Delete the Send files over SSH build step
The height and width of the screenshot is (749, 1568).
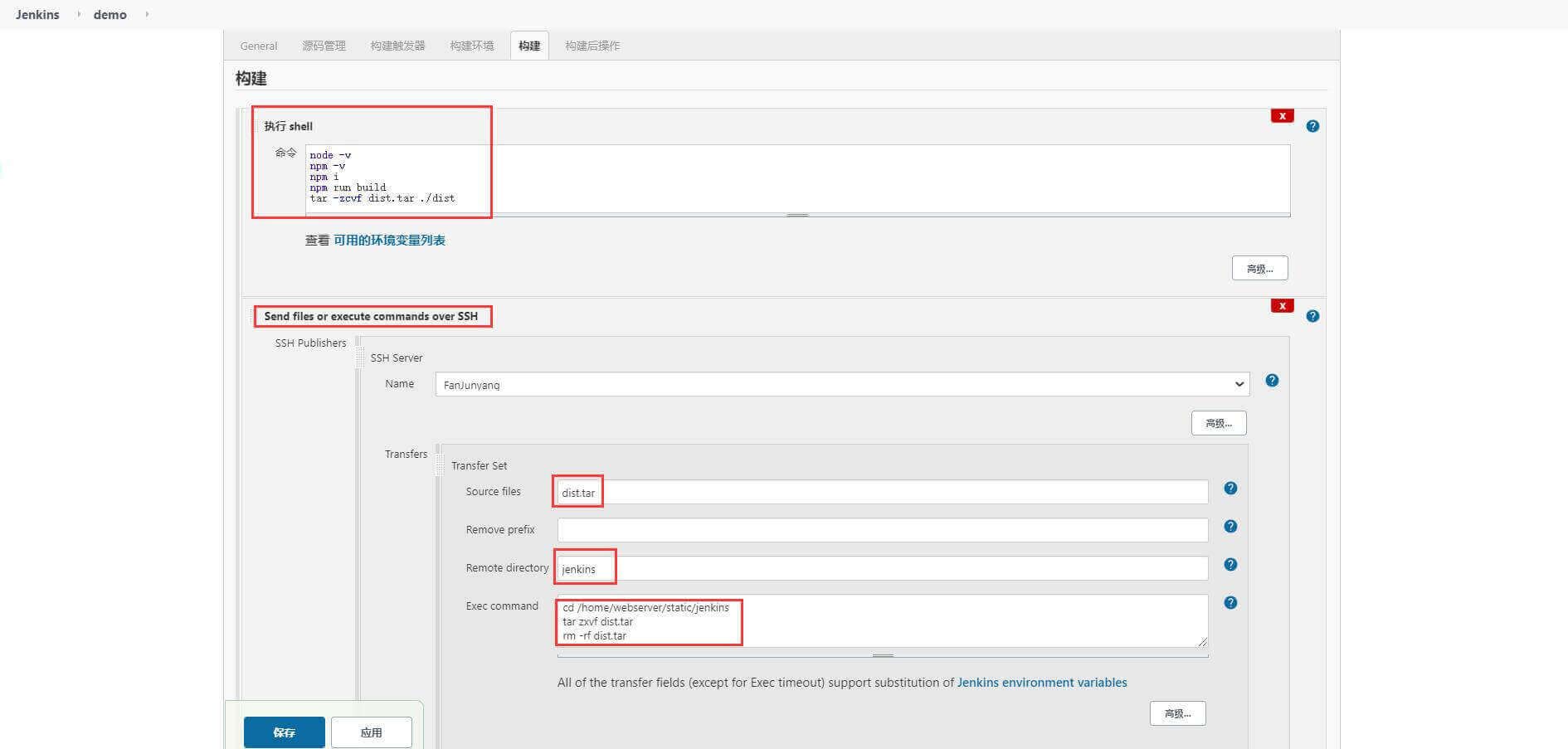(x=1282, y=306)
